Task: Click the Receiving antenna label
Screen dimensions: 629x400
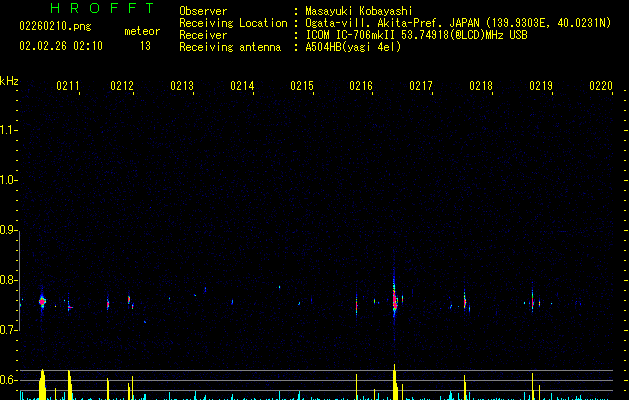Action: (x=230, y=47)
